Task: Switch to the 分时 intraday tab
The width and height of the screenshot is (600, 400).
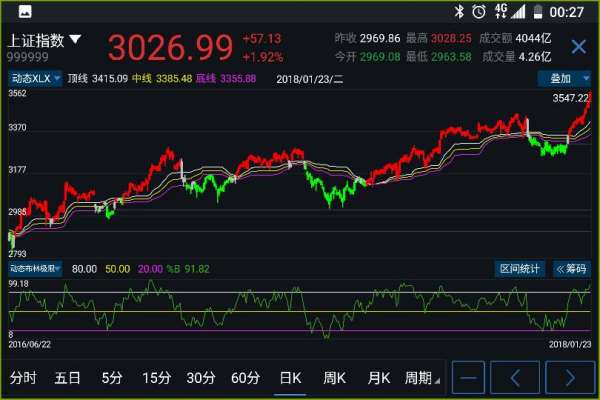Action: (x=23, y=378)
